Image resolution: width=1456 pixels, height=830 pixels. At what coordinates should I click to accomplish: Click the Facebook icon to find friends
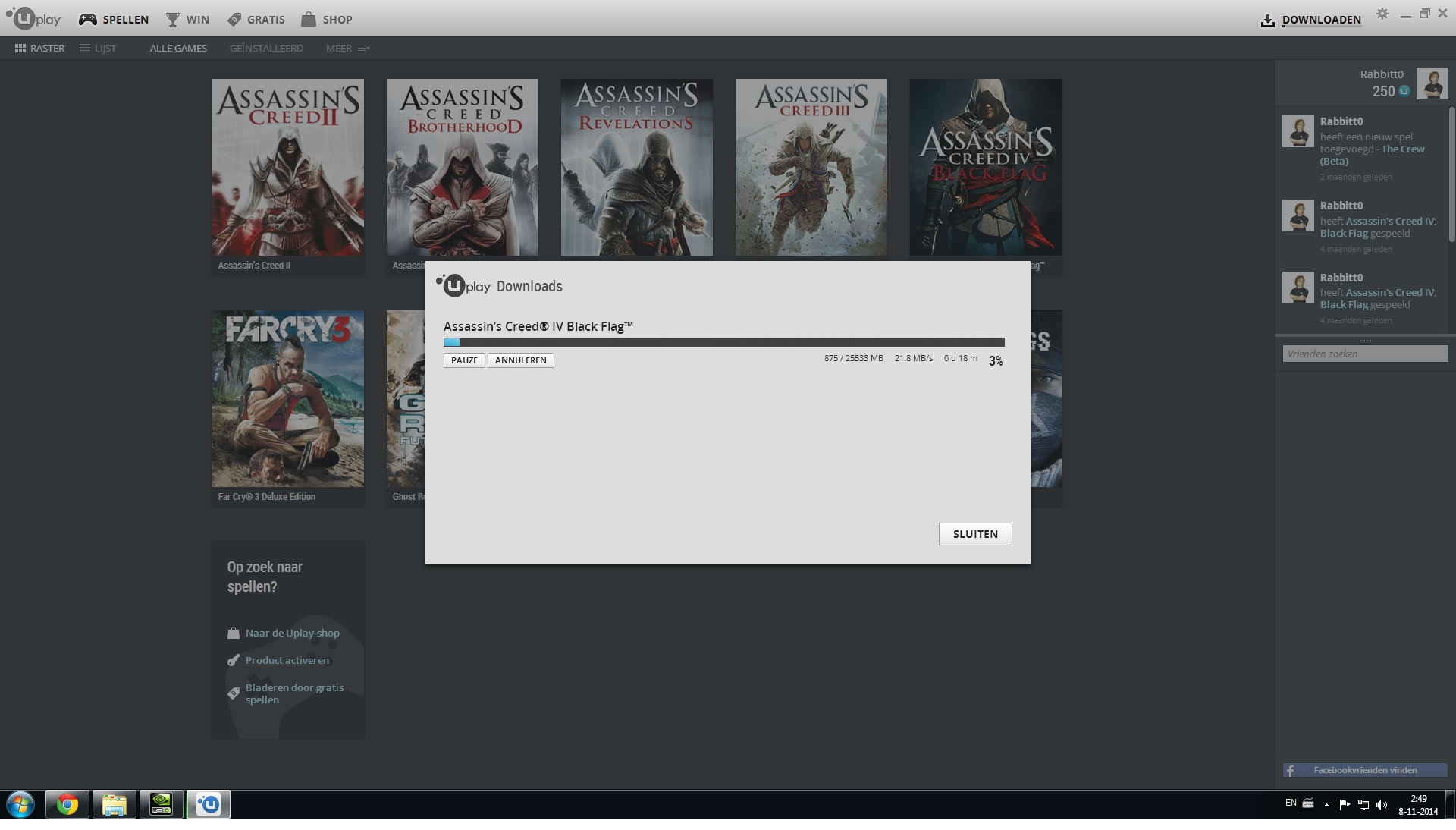(1291, 770)
